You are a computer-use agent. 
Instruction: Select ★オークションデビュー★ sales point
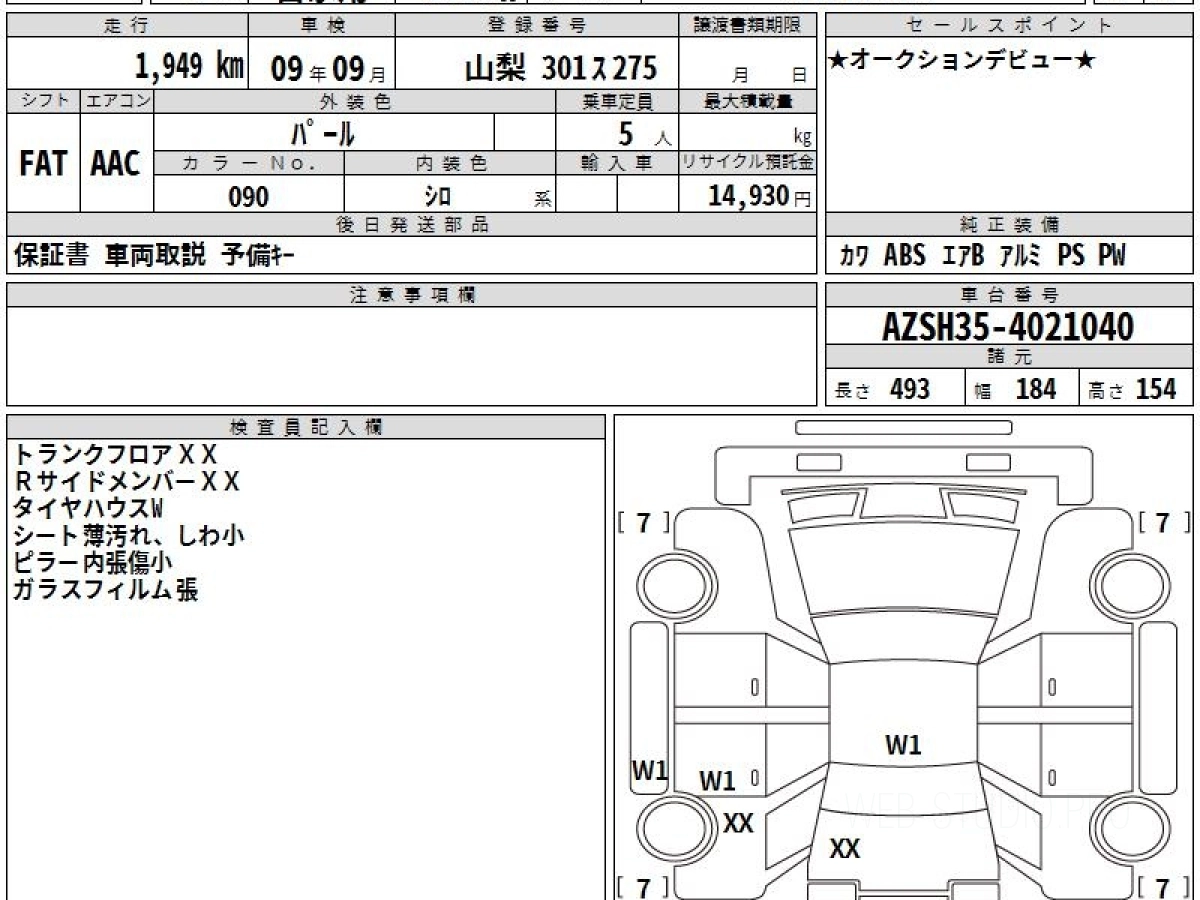tap(962, 61)
